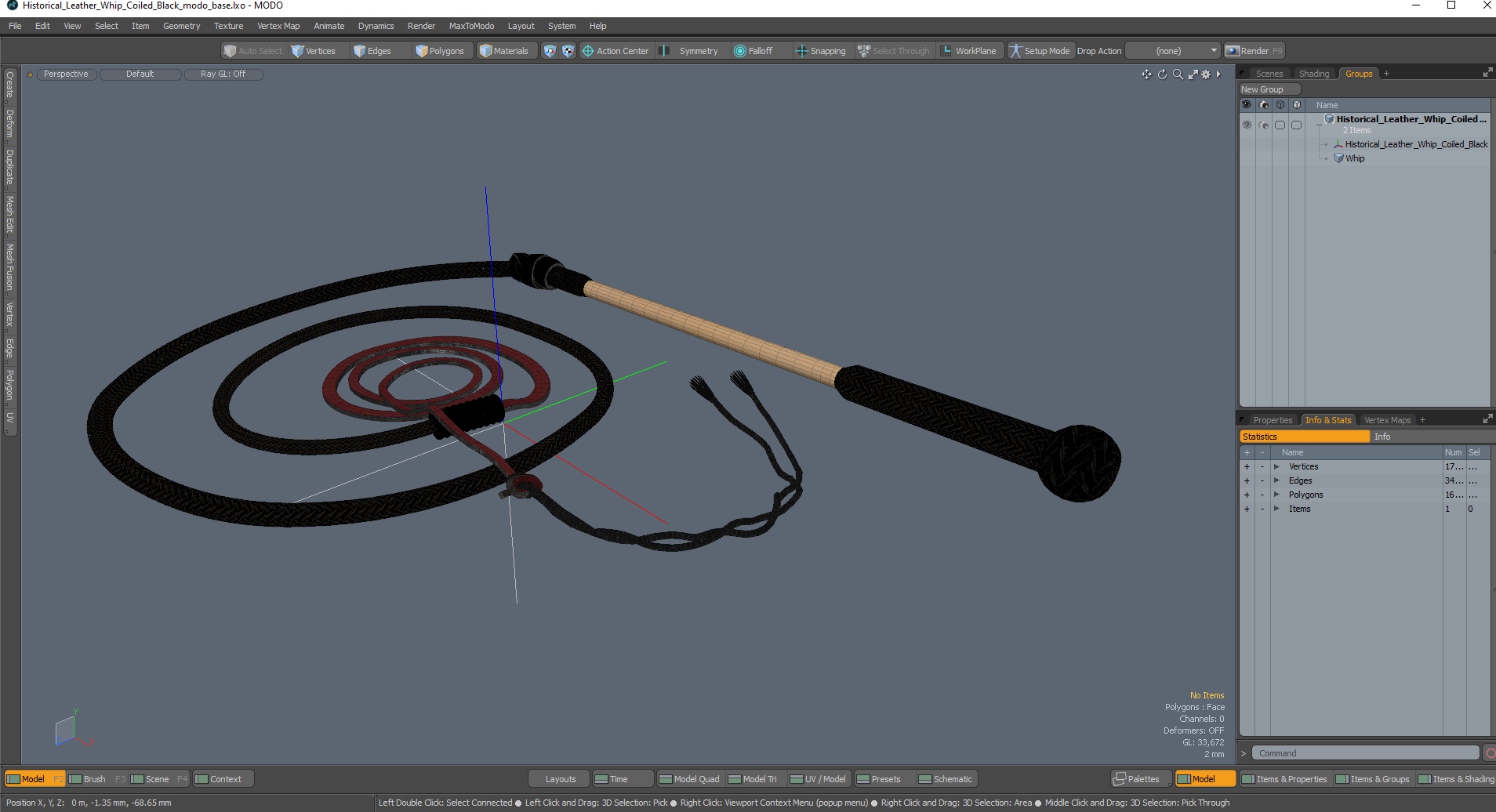Image resolution: width=1496 pixels, height=812 pixels.
Task: Toggle visibility eye for the Historical_Leather_Whip group
Action: pos(1247,125)
